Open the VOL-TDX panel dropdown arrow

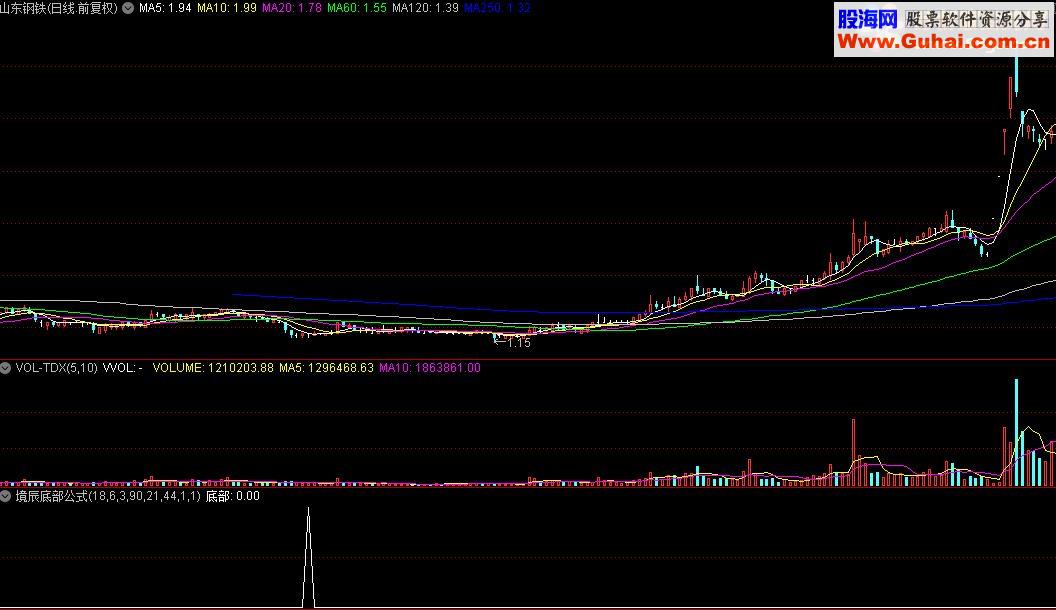click(5, 368)
